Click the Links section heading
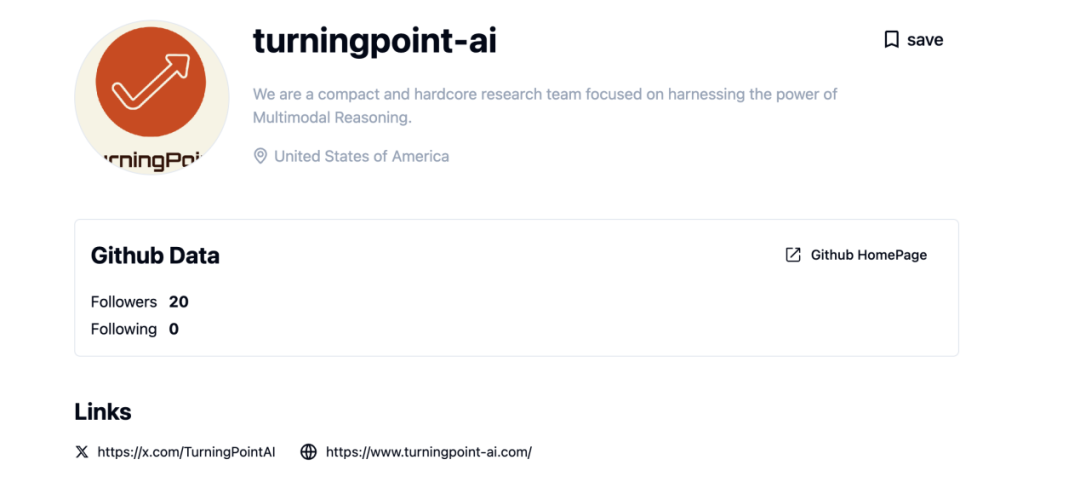The height and width of the screenshot is (494, 1080). pyautogui.click(x=103, y=412)
